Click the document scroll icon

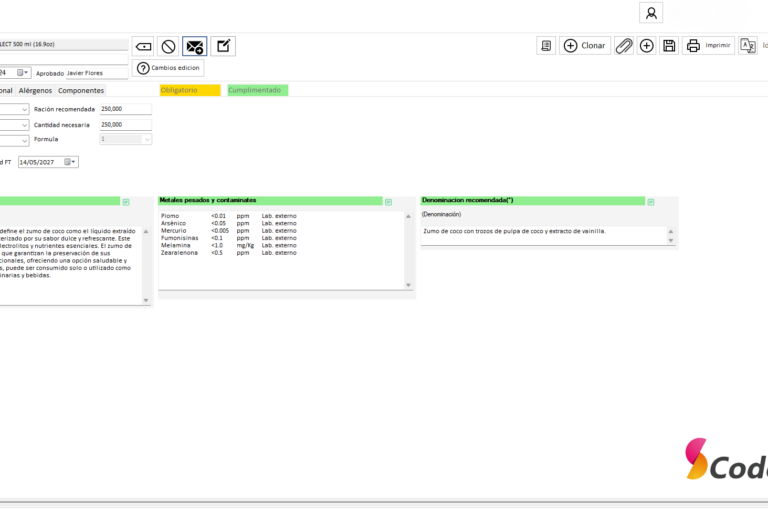pyautogui.click(x=546, y=46)
